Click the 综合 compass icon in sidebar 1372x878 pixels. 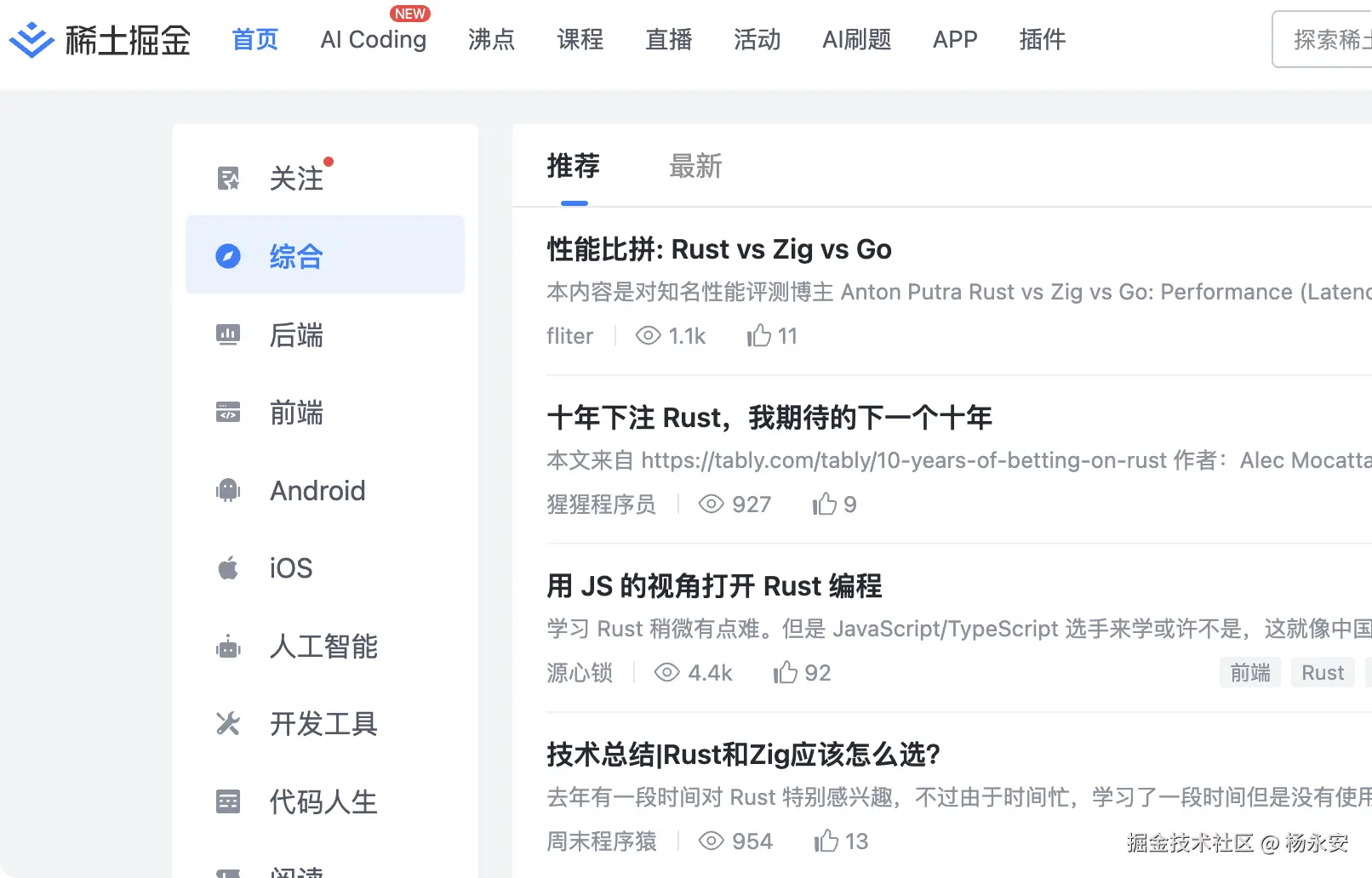(x=227, y=254)
